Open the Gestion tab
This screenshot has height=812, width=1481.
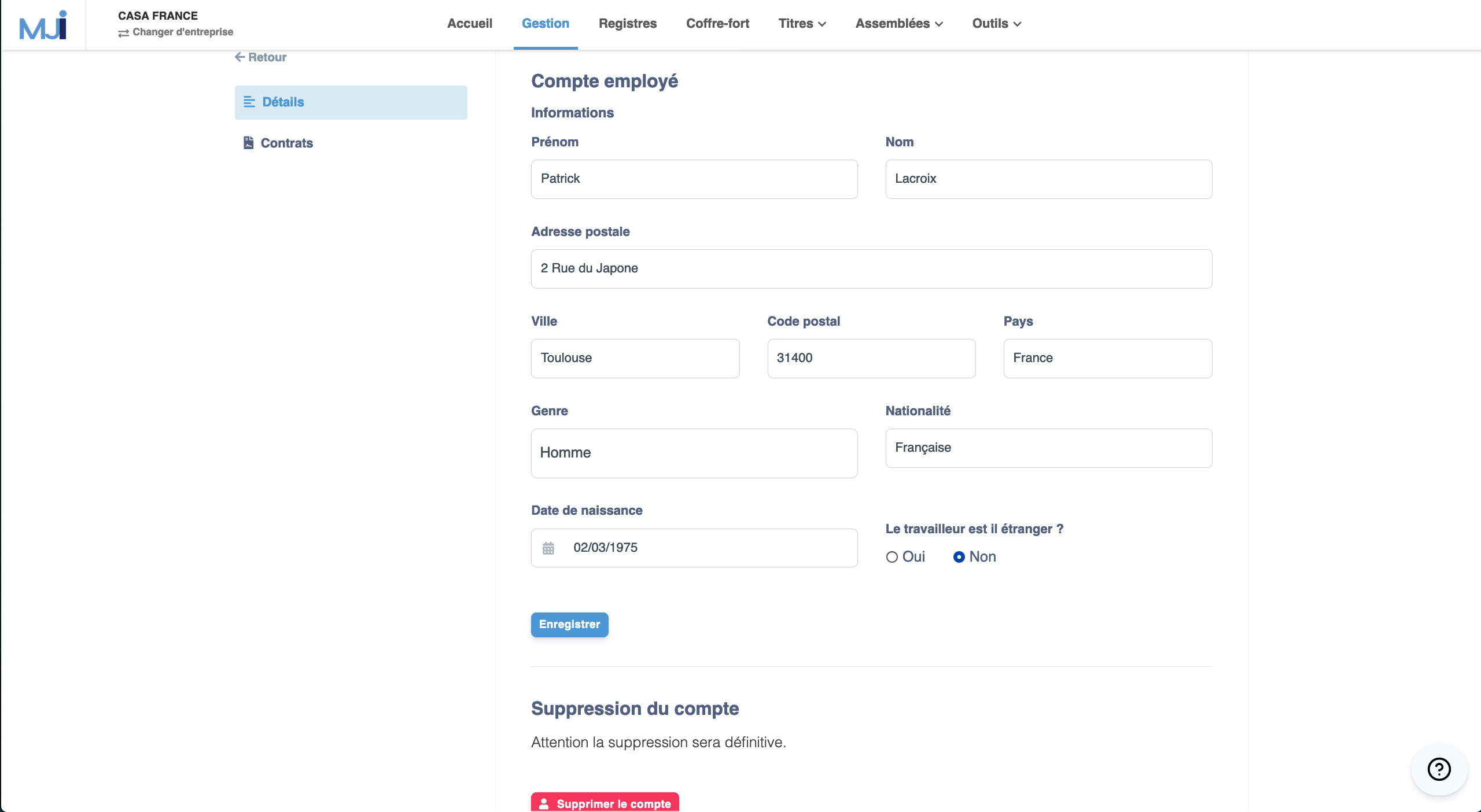(x=546, y=24)
